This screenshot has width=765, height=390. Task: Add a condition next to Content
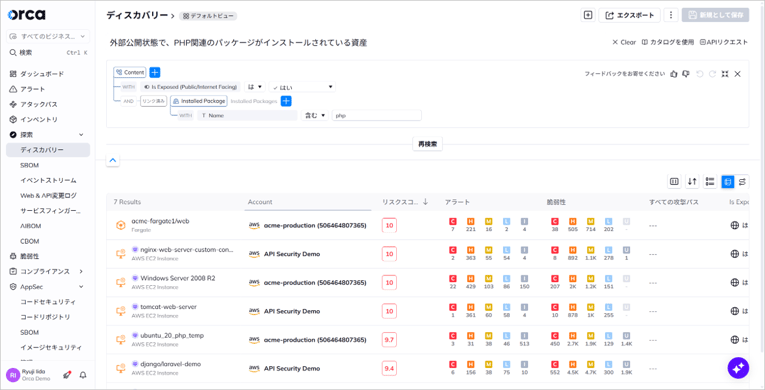[x=155, y=72]
